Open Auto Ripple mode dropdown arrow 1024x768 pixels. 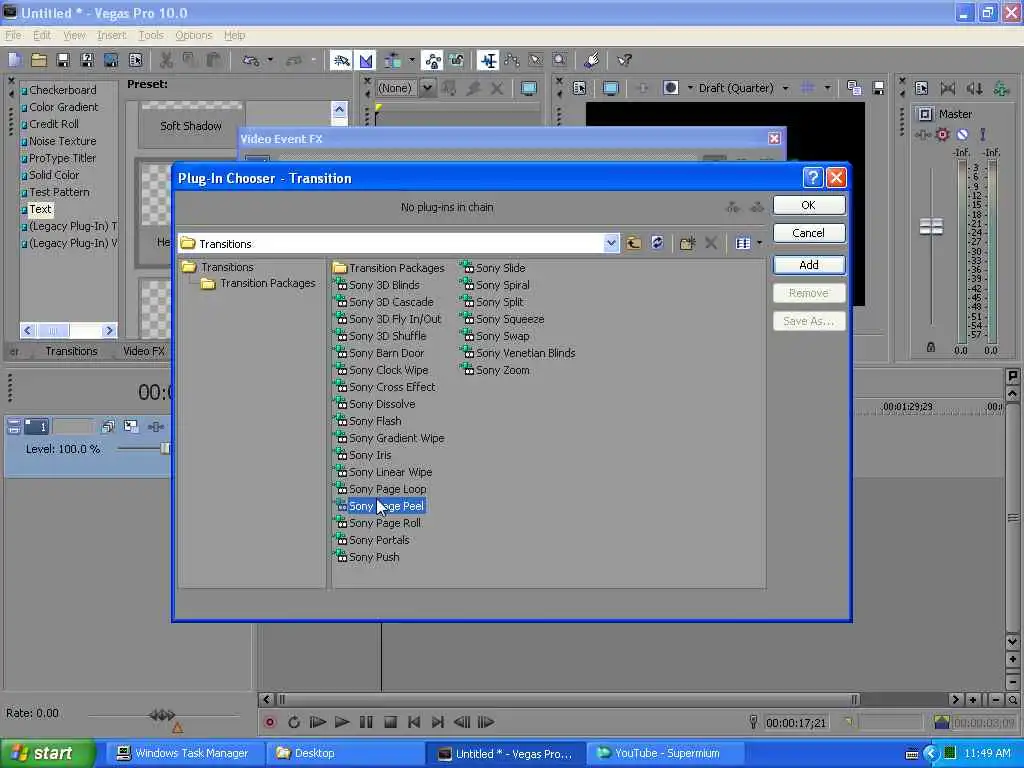point(411,60)
